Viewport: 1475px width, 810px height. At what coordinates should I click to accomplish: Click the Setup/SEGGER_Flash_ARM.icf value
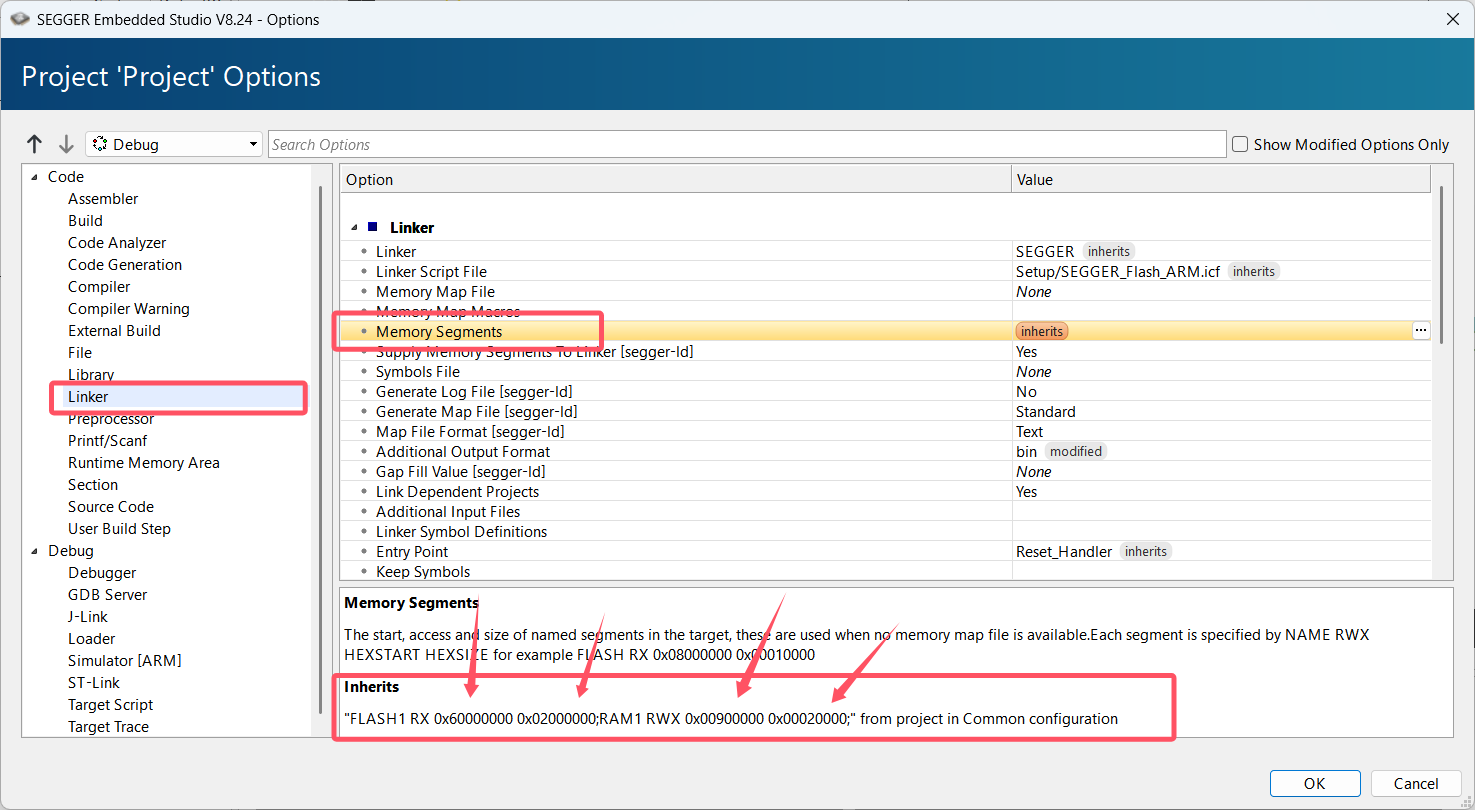[1118, 272]
